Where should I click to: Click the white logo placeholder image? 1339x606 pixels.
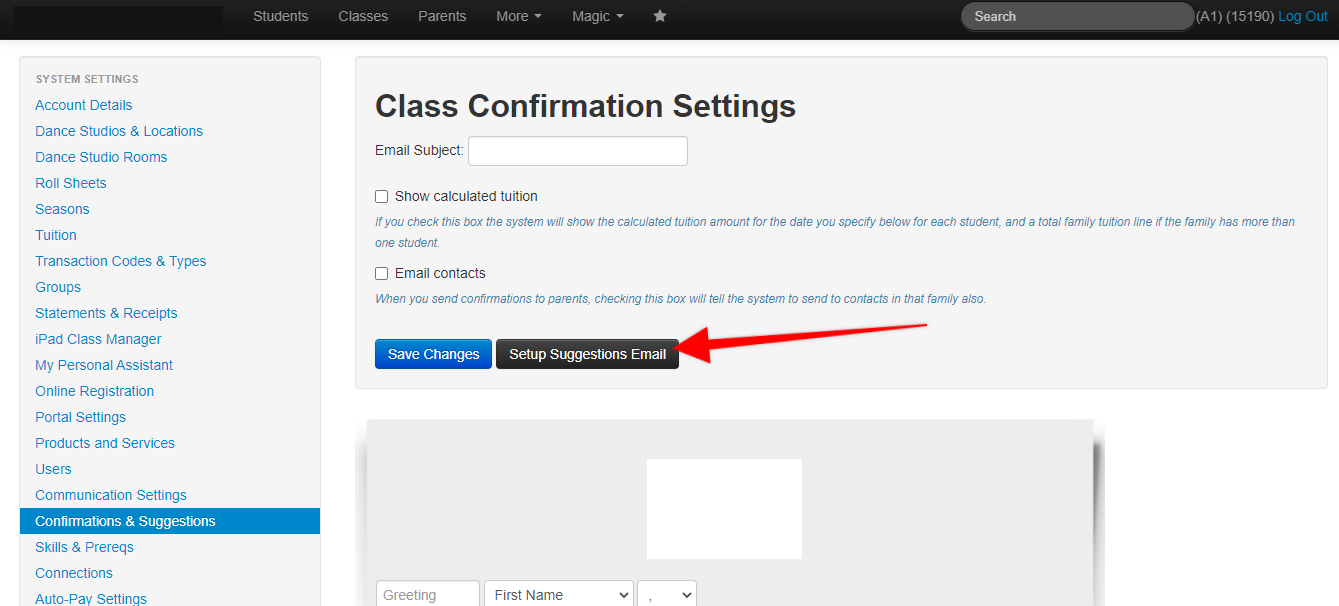(x=724, y=509)
